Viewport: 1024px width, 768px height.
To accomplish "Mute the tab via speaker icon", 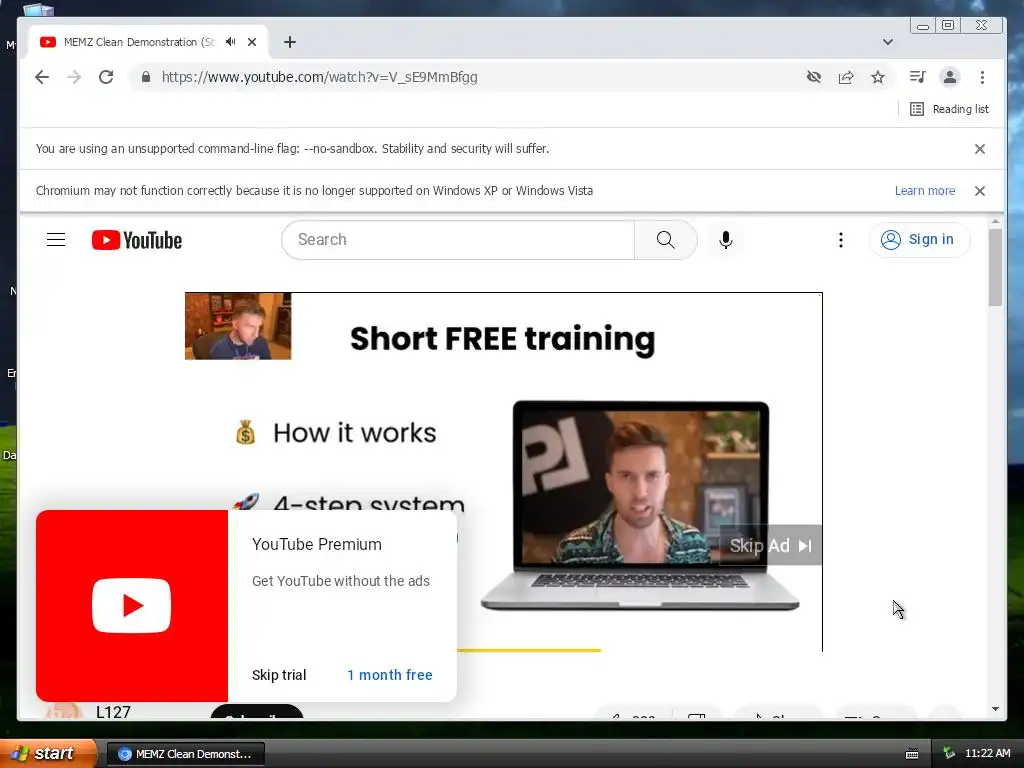I will coord(231,42).
